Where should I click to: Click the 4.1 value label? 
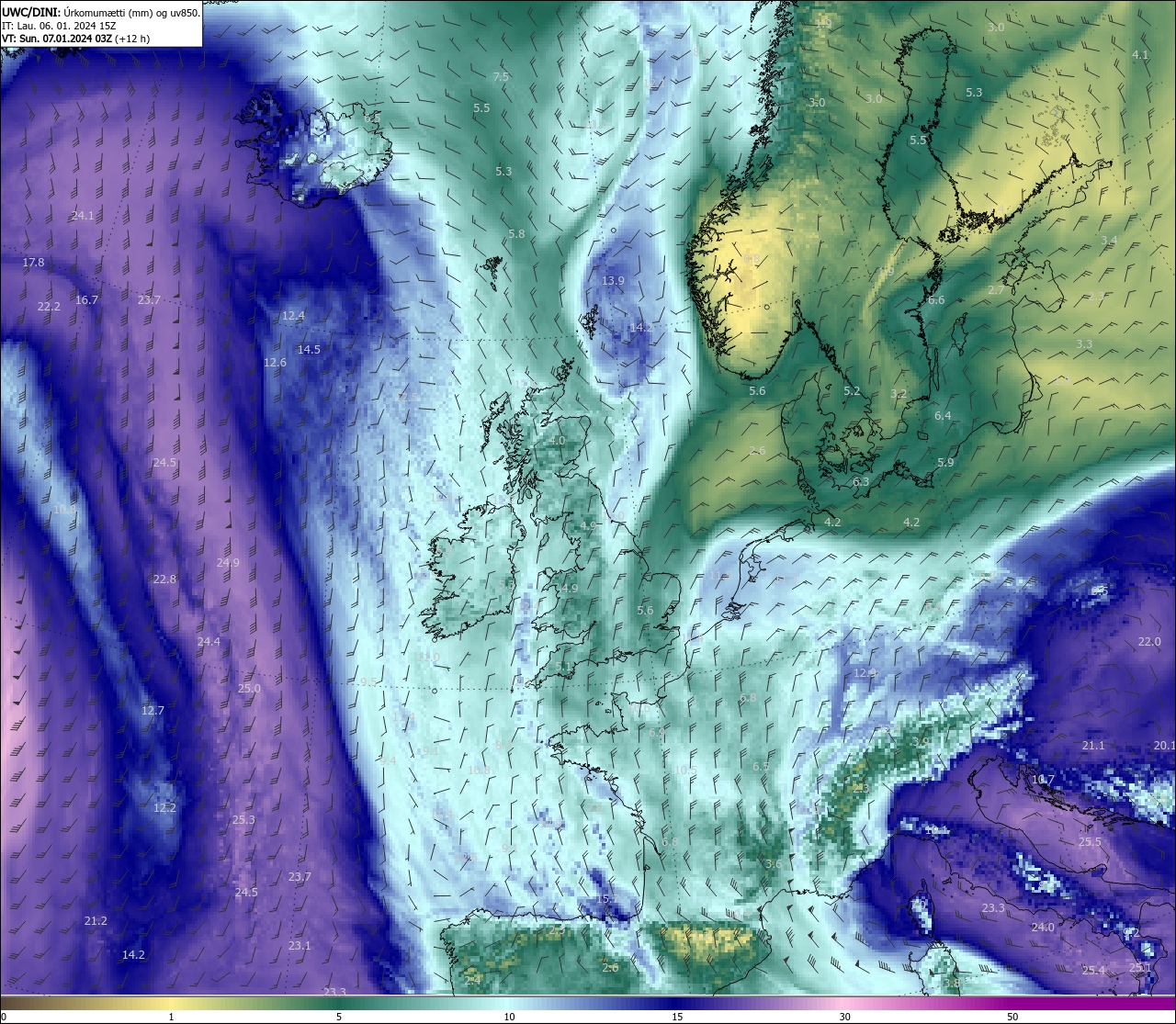tap(1140, 54)
